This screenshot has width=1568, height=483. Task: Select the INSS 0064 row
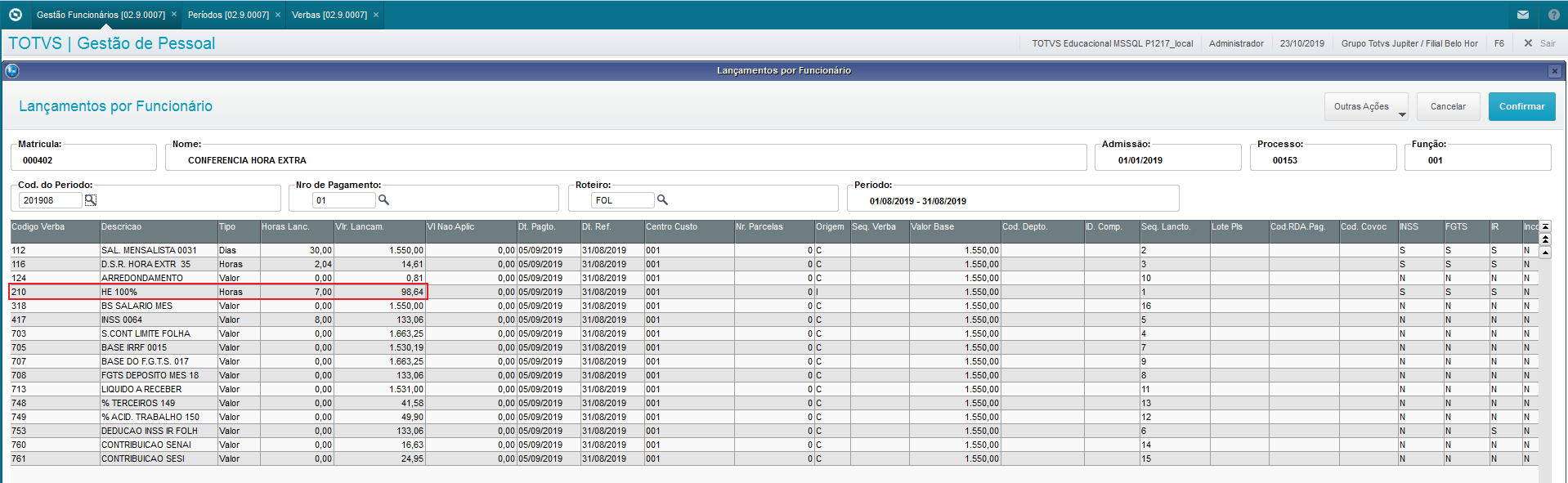tap(774, 320)
